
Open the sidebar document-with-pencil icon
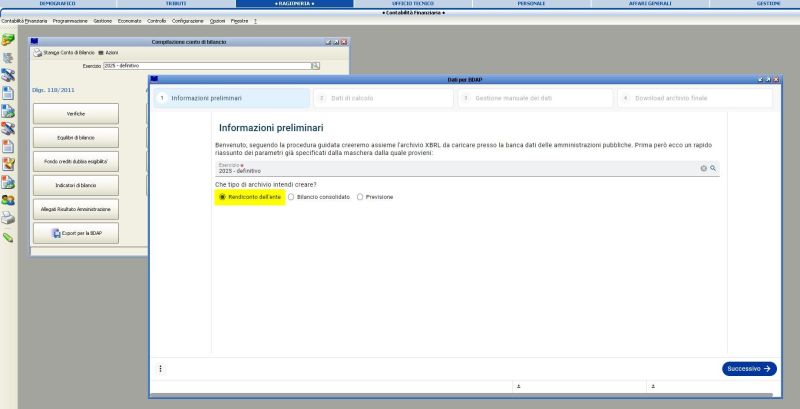pyautogui.click(x=8, y=164)
